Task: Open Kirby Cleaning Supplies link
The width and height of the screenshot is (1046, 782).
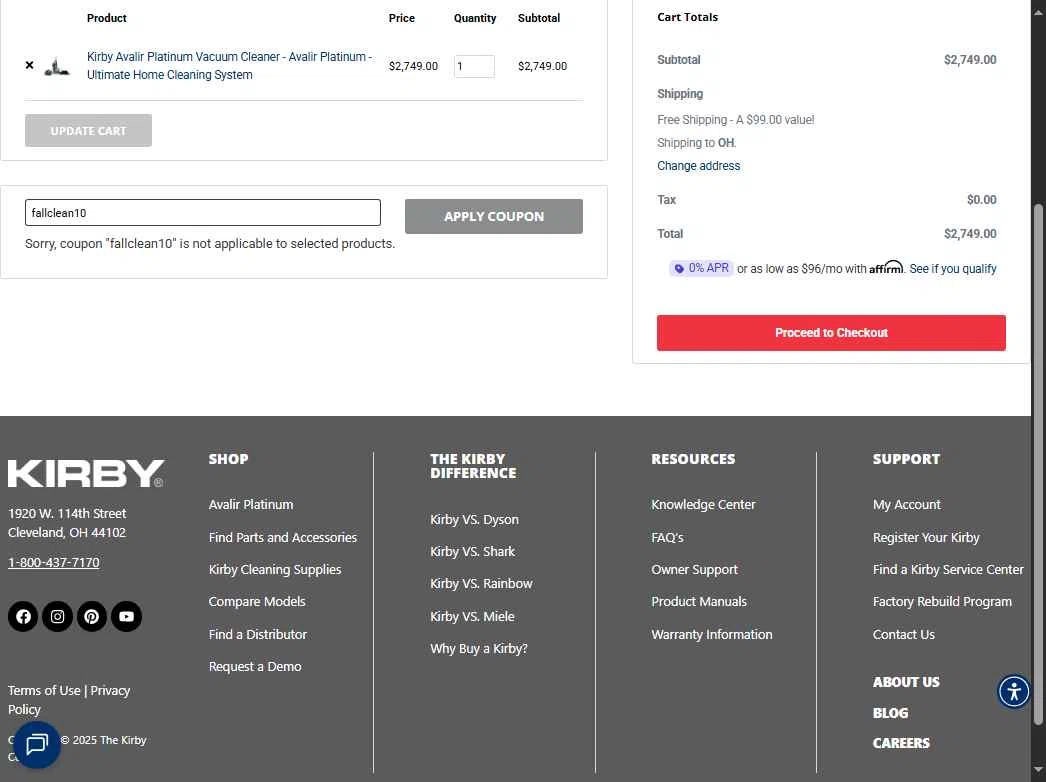Action: [275, 569]
